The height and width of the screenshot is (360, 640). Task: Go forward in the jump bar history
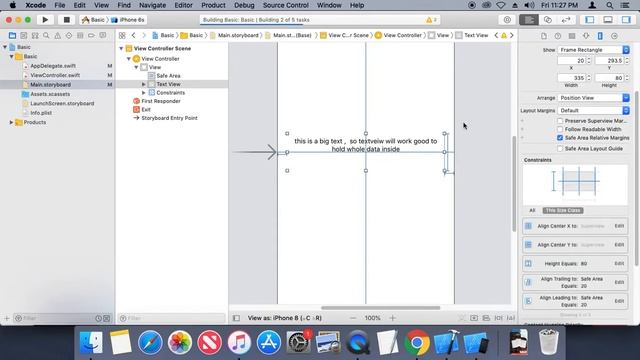pyautogui.click(x=144, y=36)
